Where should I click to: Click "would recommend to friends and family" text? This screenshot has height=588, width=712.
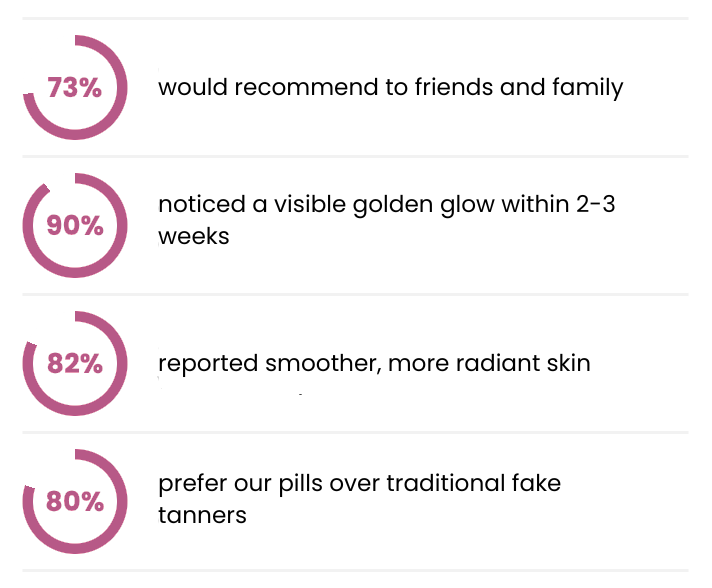click(390, 87)
